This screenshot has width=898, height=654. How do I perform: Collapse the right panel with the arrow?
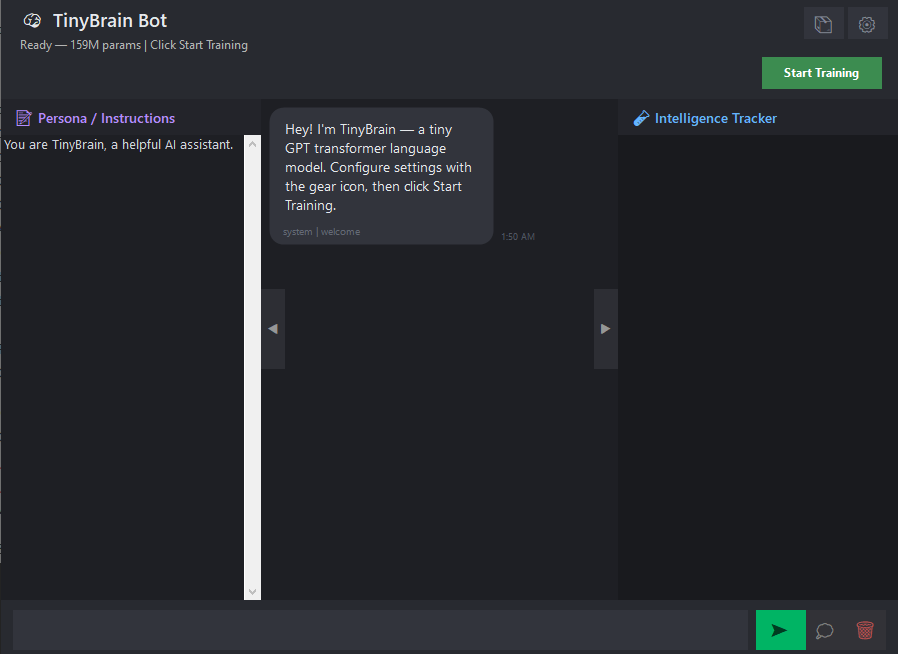coord(605,328)
